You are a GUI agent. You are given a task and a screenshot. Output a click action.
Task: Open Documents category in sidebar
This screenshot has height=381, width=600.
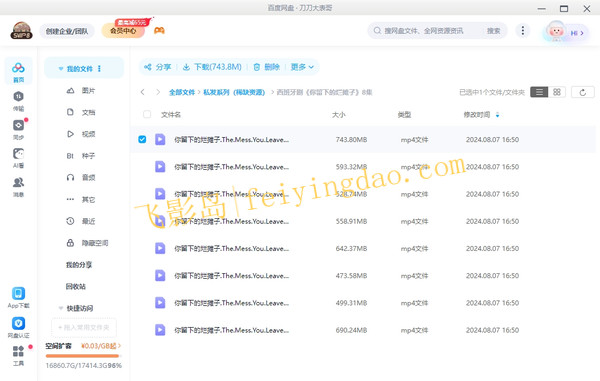pos(81,112)
